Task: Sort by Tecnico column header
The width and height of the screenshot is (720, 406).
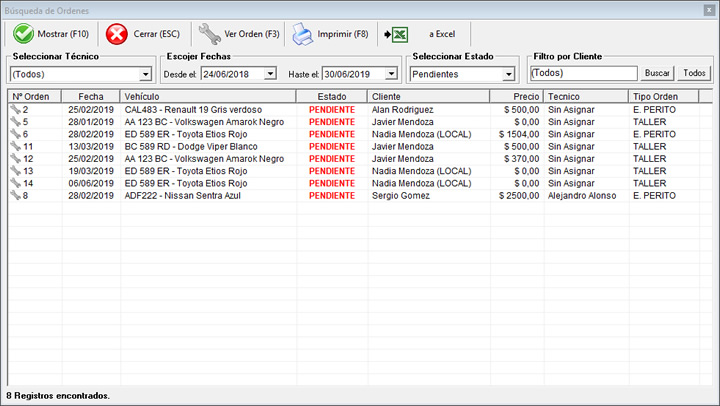Action: point(586,96)
